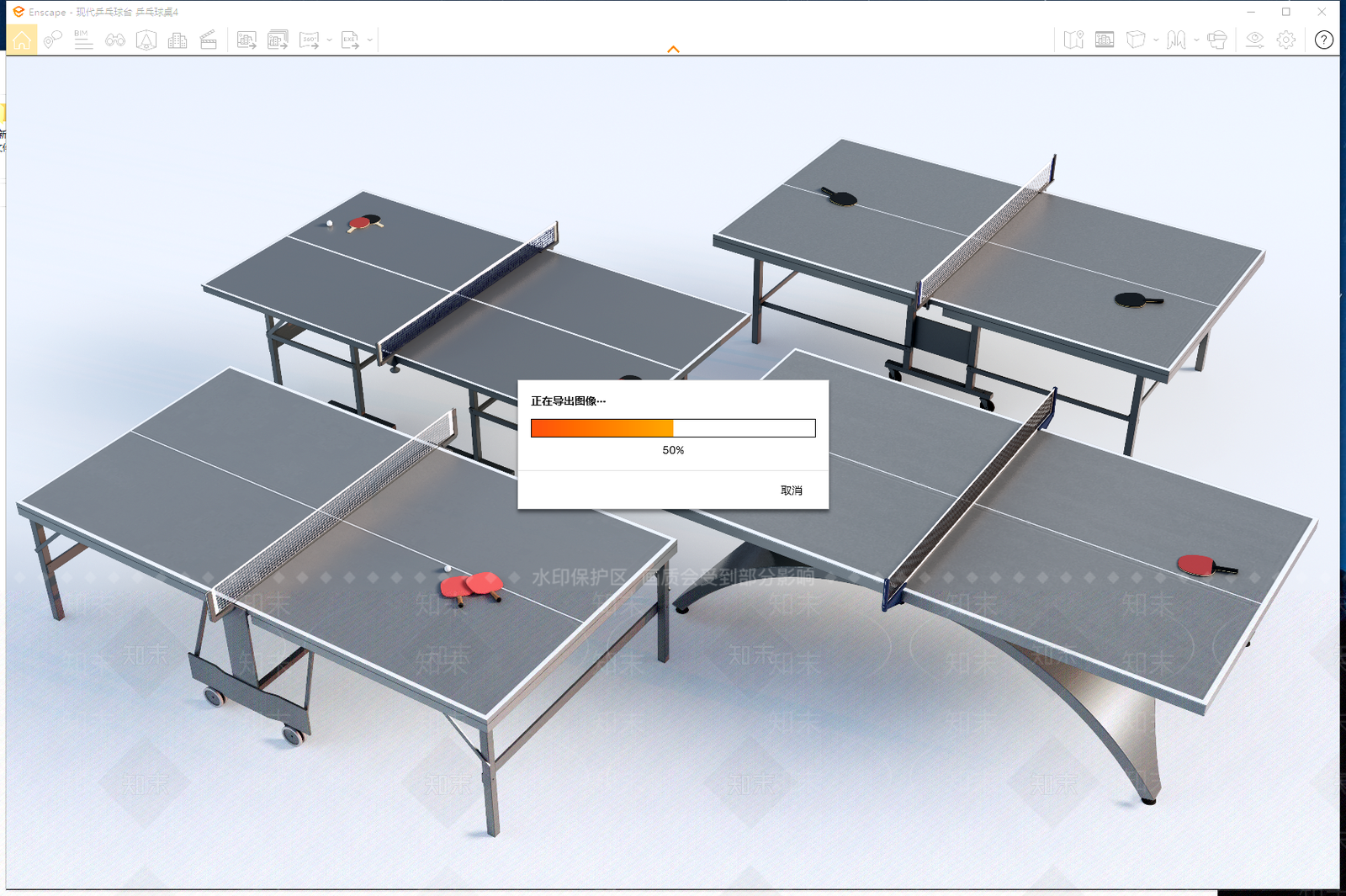Click the binoculars icon in the toolbar

pyautogui.click(x=115, y=40)
